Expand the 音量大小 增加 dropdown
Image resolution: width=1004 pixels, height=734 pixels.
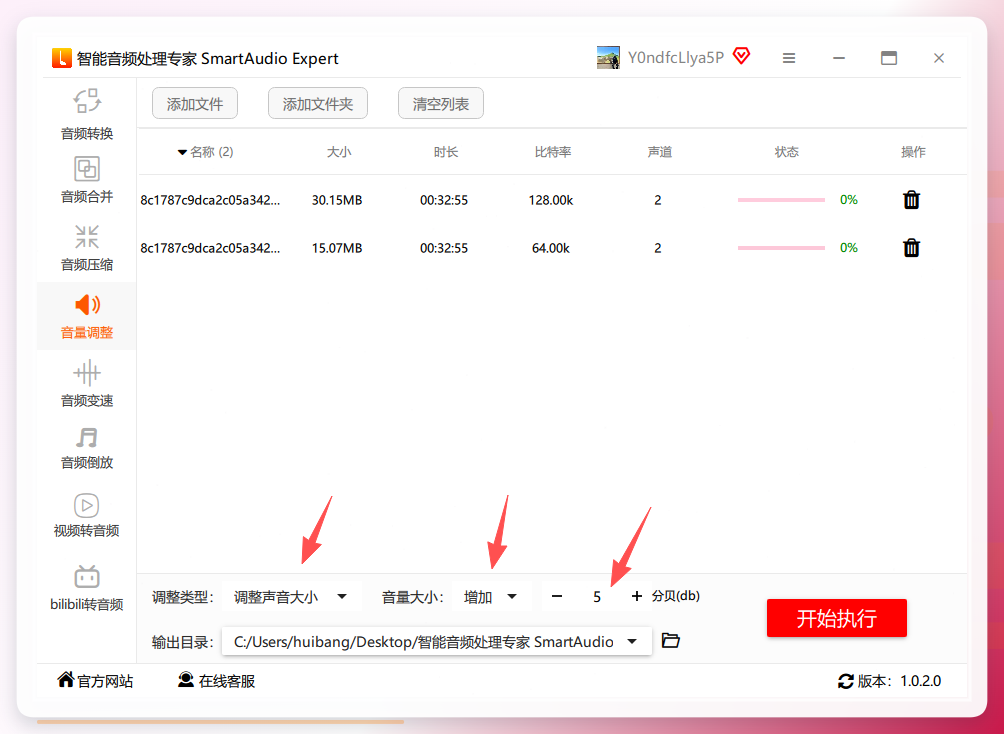491,597
